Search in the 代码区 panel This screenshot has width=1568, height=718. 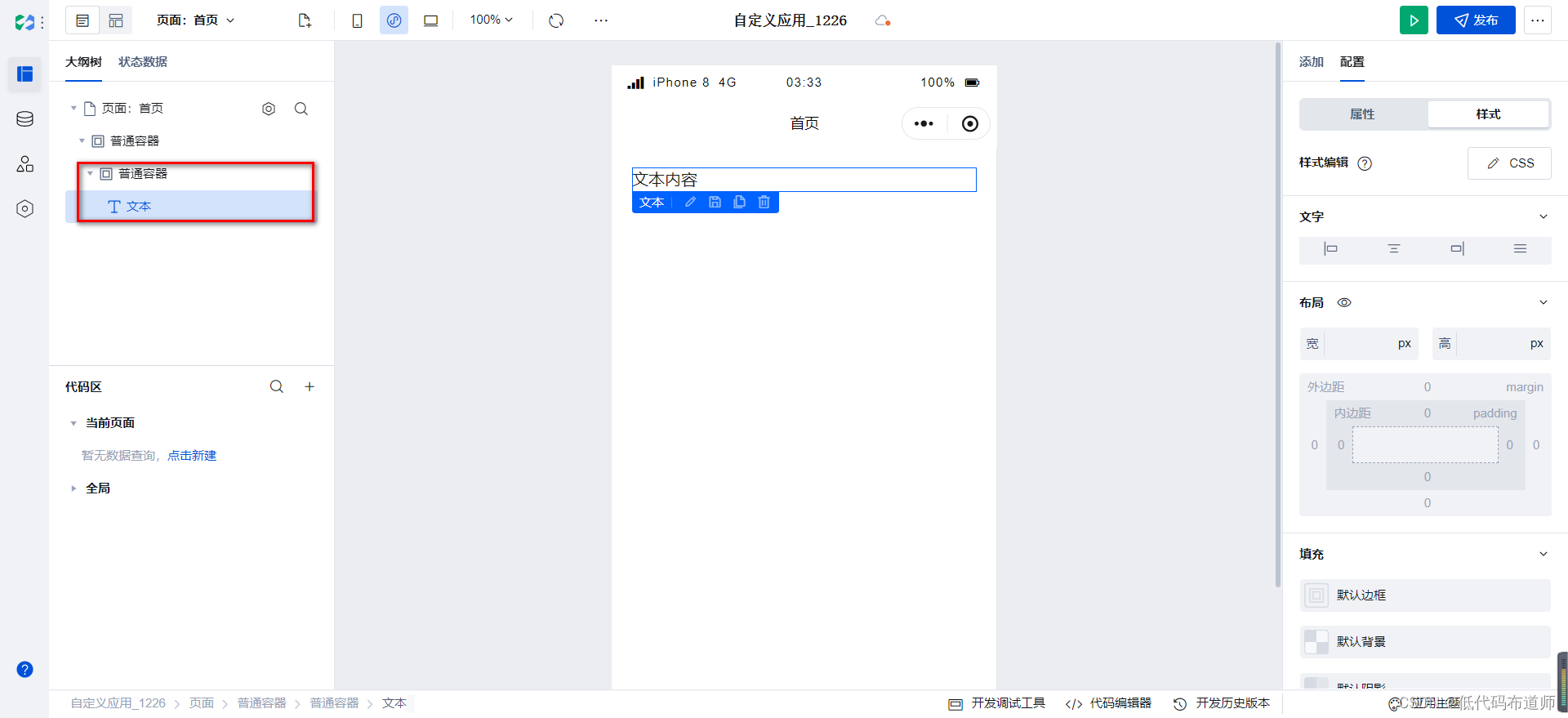277,386
